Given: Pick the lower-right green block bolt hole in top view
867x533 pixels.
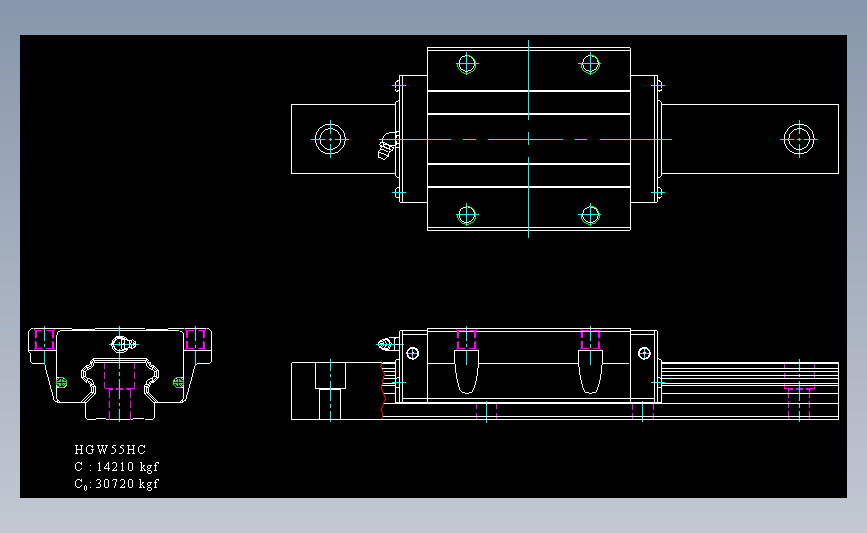Looking at the screenshot, I should 591,215.
